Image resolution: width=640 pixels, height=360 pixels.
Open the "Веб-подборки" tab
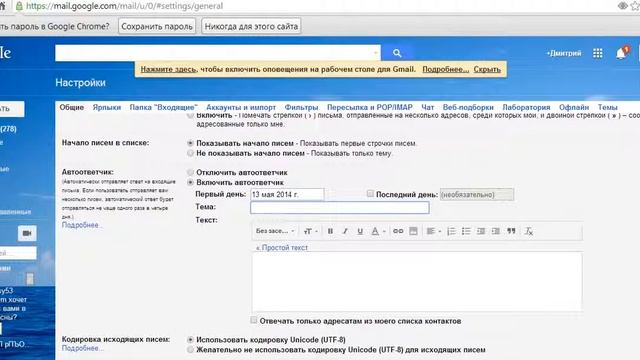pos(468,107)
